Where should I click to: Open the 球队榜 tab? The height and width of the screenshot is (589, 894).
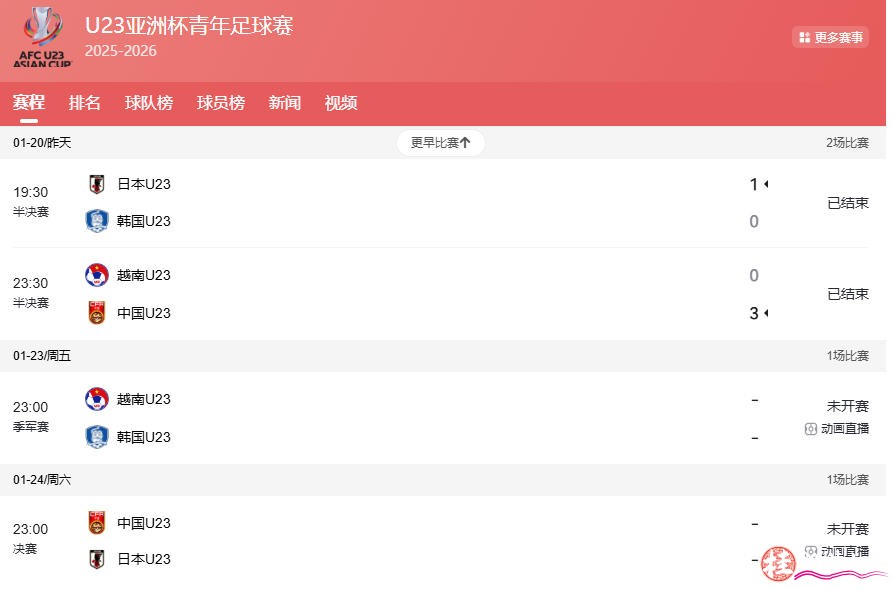149,103
